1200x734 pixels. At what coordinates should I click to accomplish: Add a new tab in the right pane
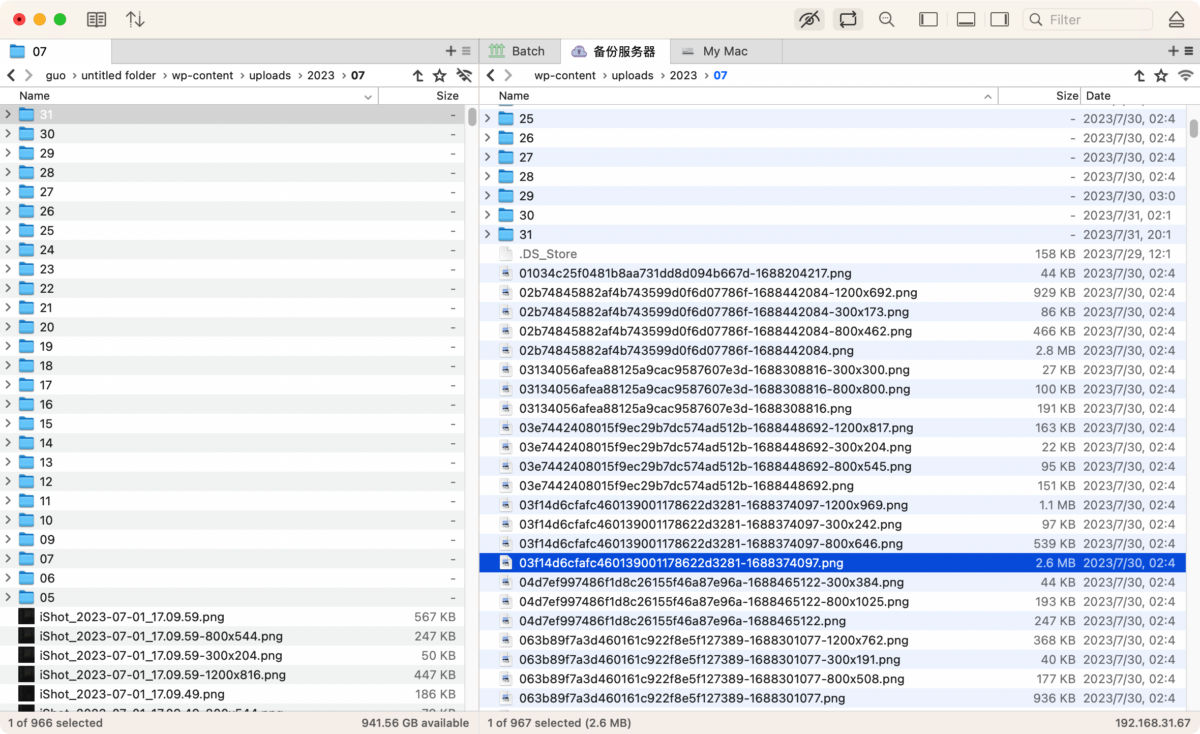click(x=1173, y=51)
